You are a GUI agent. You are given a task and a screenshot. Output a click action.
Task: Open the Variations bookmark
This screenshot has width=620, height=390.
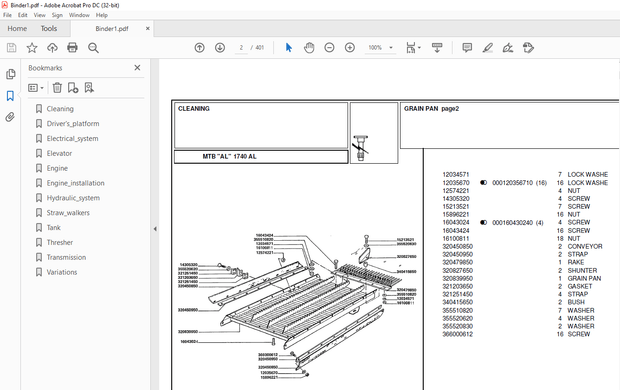62,272
